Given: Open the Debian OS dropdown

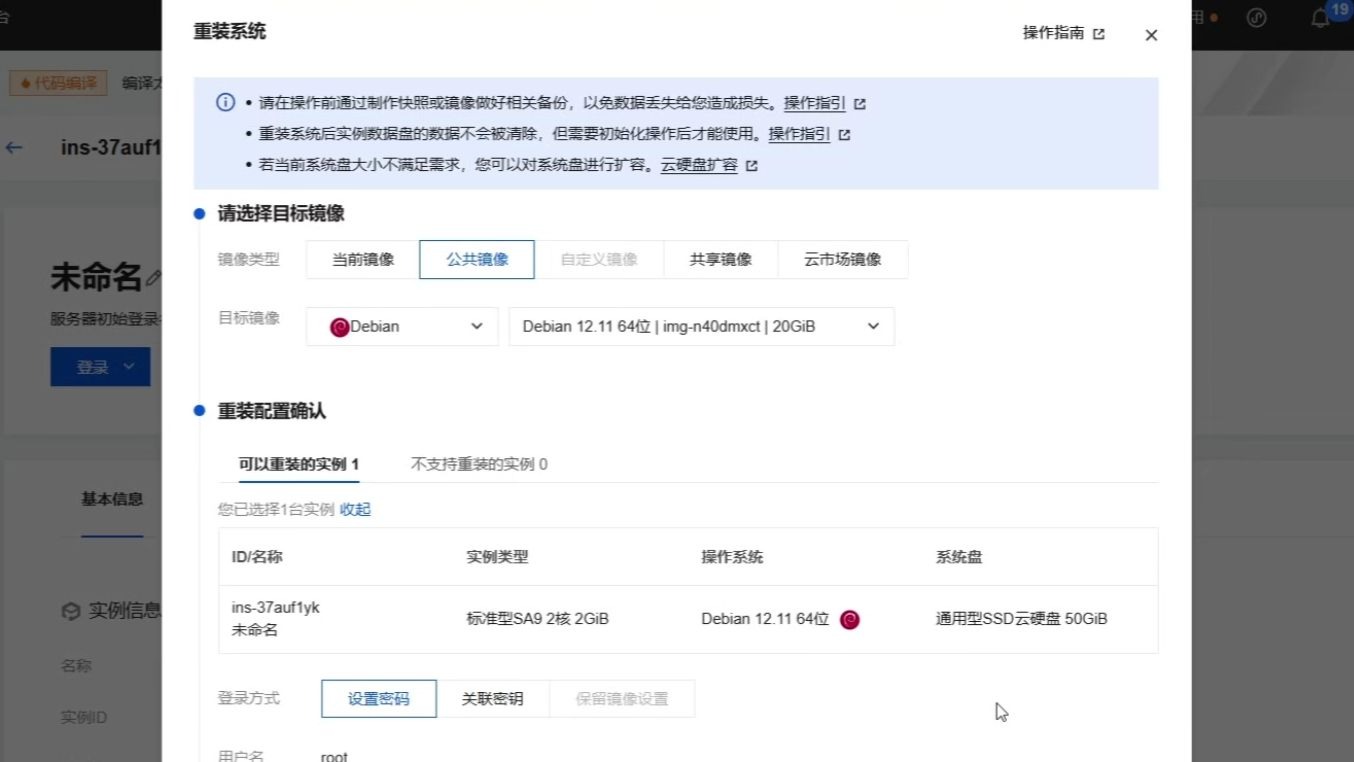Looking at the screenshot, I should pos(402,326).
